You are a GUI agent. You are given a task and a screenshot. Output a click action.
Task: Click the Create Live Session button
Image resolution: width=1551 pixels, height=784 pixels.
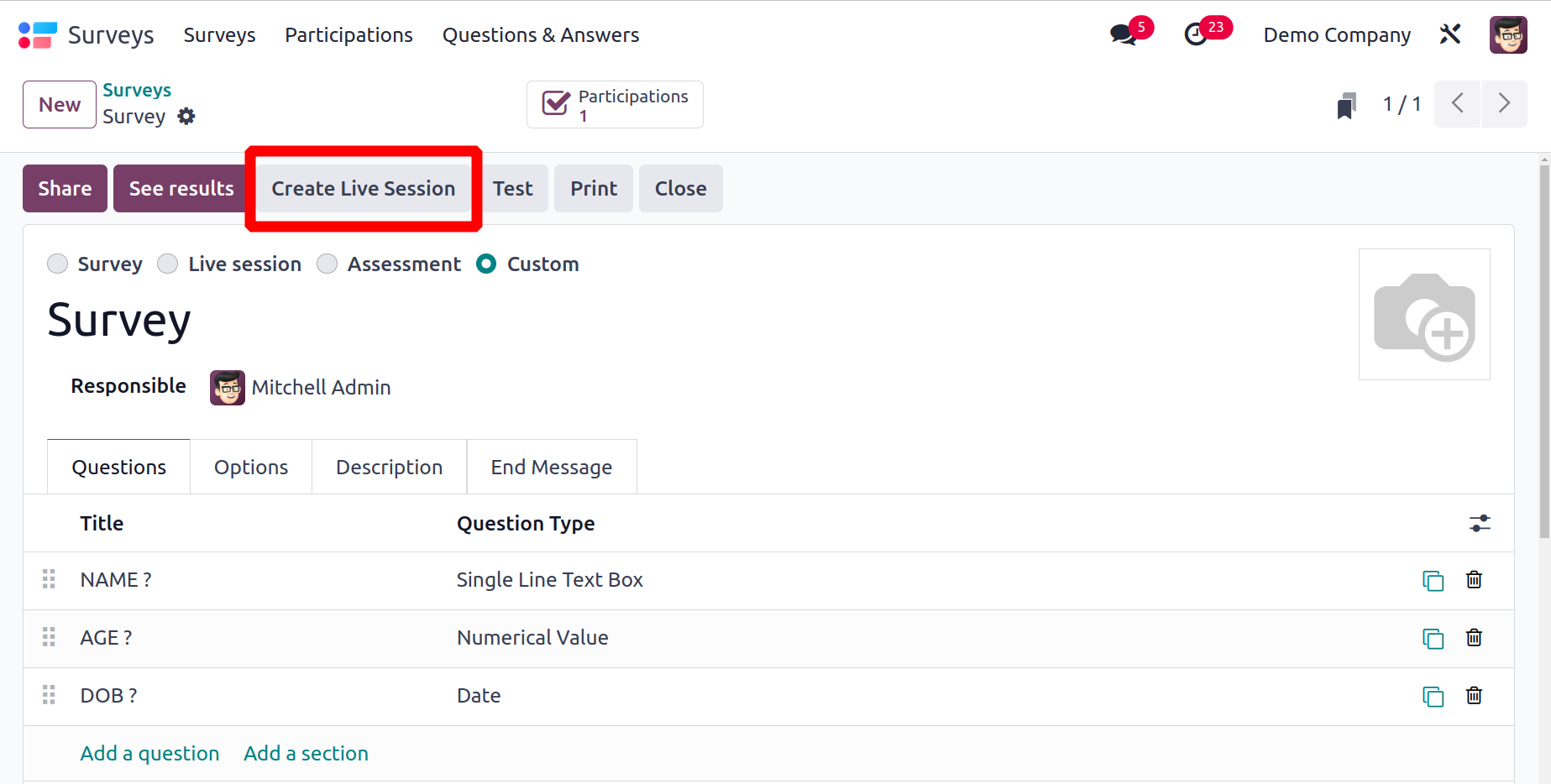tap(364, 188)
